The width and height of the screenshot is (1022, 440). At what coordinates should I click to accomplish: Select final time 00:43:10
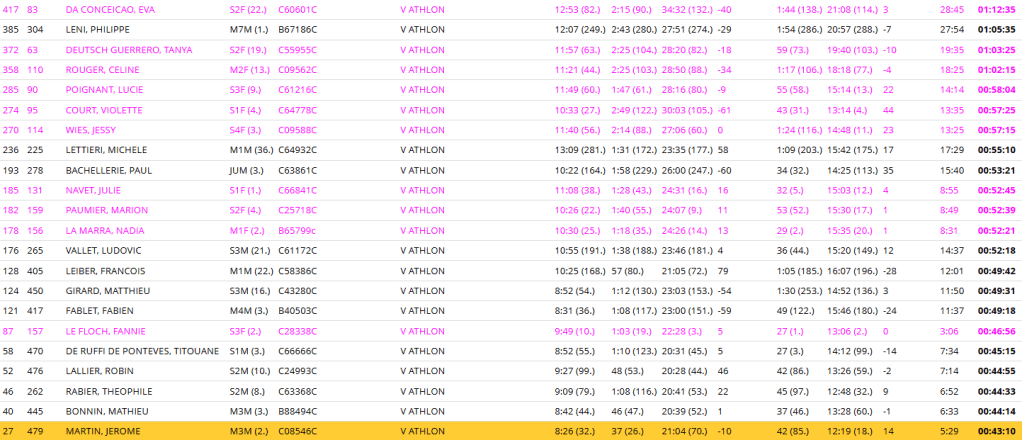[994, 431]
